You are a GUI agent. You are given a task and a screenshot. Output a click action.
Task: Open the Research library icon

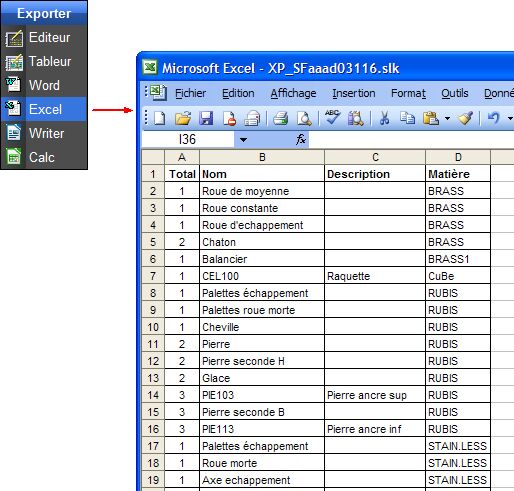tap(355, 118)
